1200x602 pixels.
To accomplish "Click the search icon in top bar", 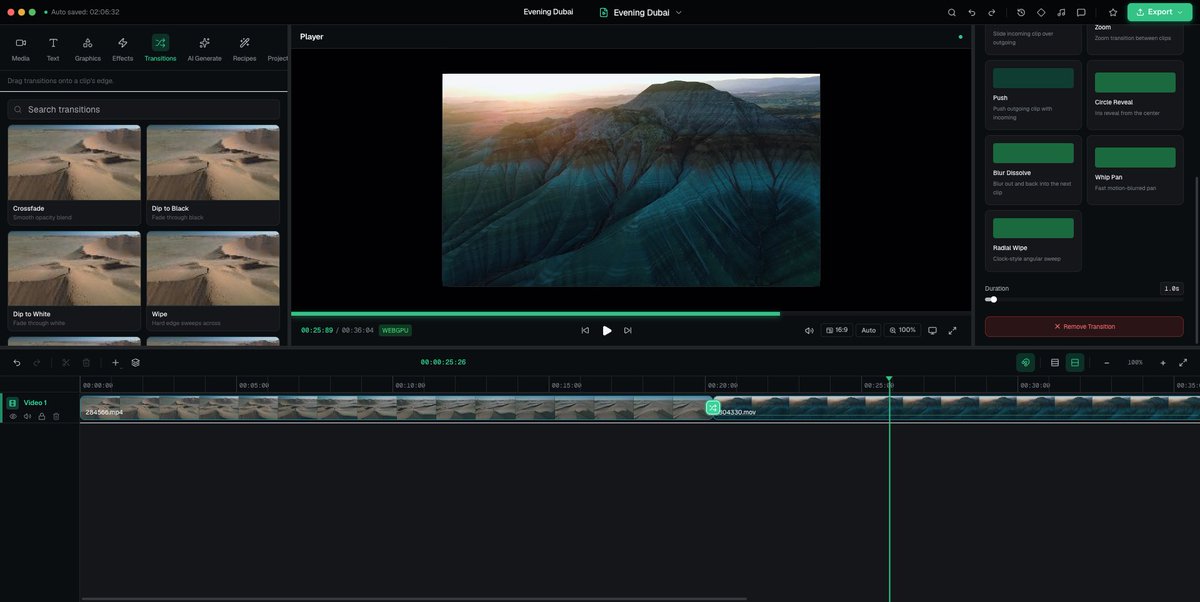I will 952,12.
